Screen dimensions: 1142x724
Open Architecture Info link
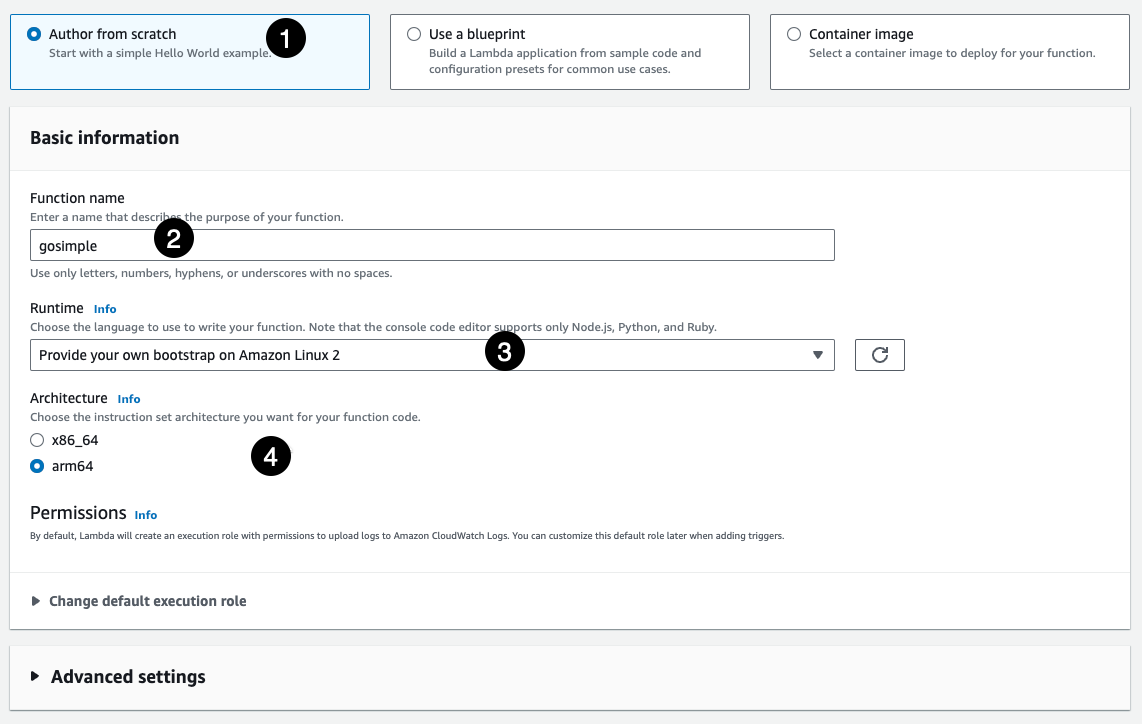point(129,399)
